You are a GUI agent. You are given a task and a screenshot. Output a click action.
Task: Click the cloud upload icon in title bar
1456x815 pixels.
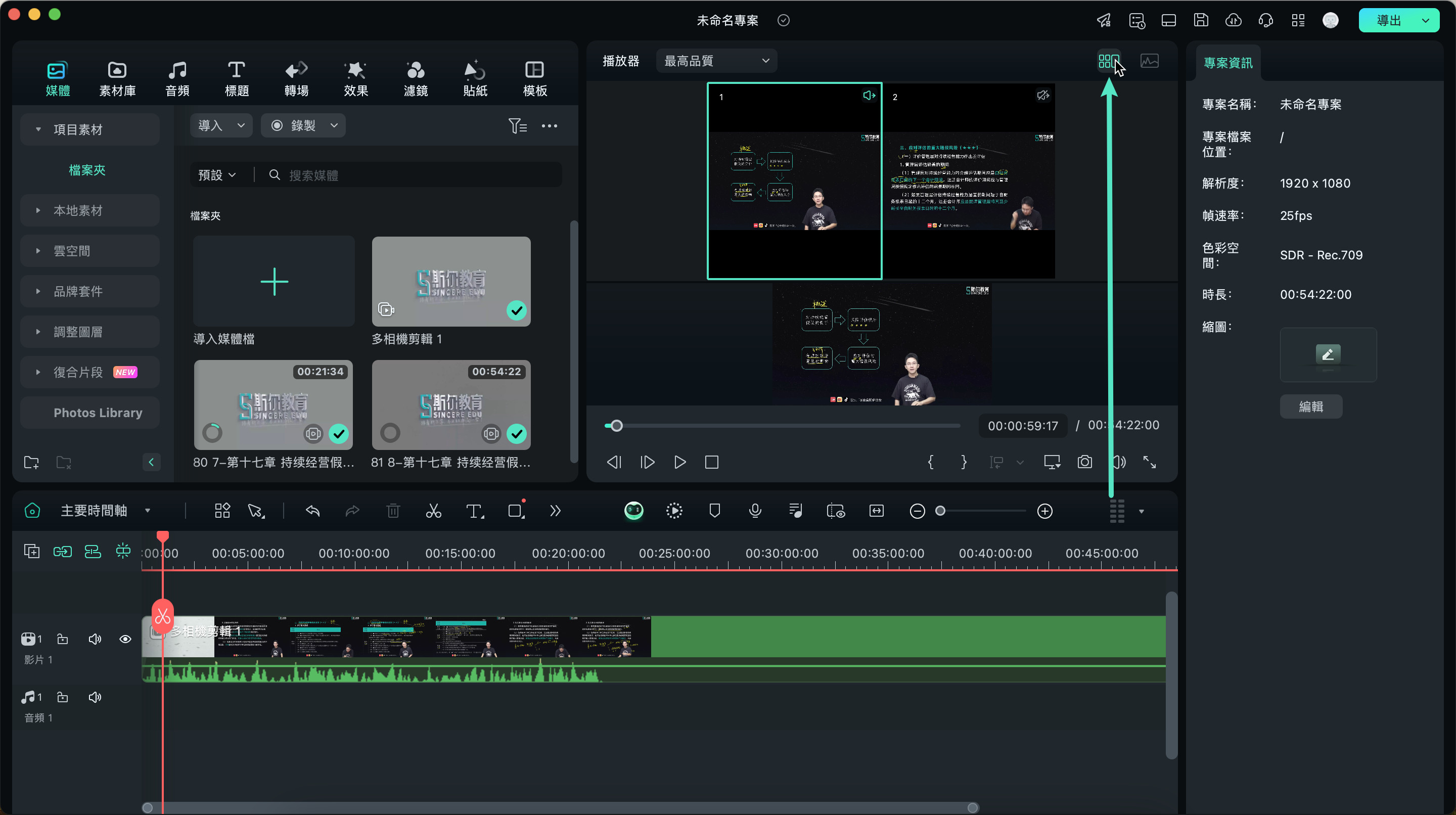tap(1234, 20)
